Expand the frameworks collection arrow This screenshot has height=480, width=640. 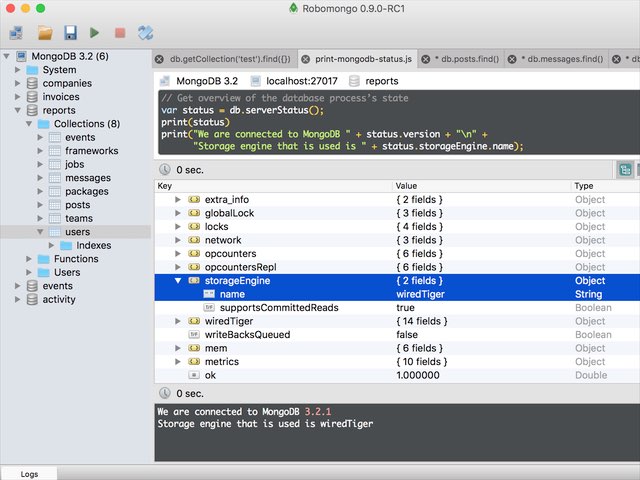click(40, 151)
